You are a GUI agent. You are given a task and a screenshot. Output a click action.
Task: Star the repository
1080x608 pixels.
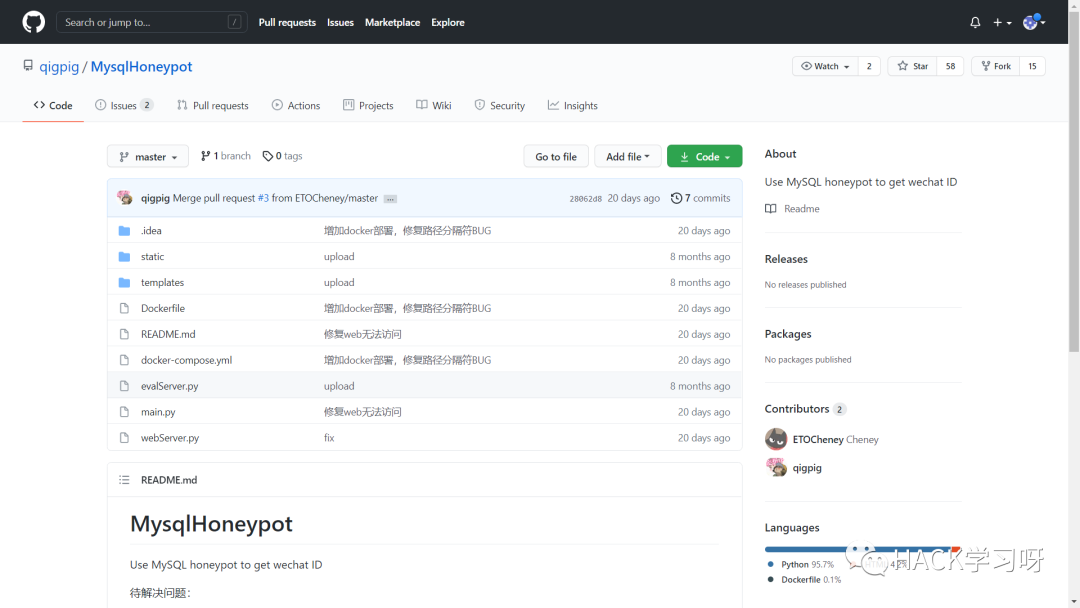913,66
